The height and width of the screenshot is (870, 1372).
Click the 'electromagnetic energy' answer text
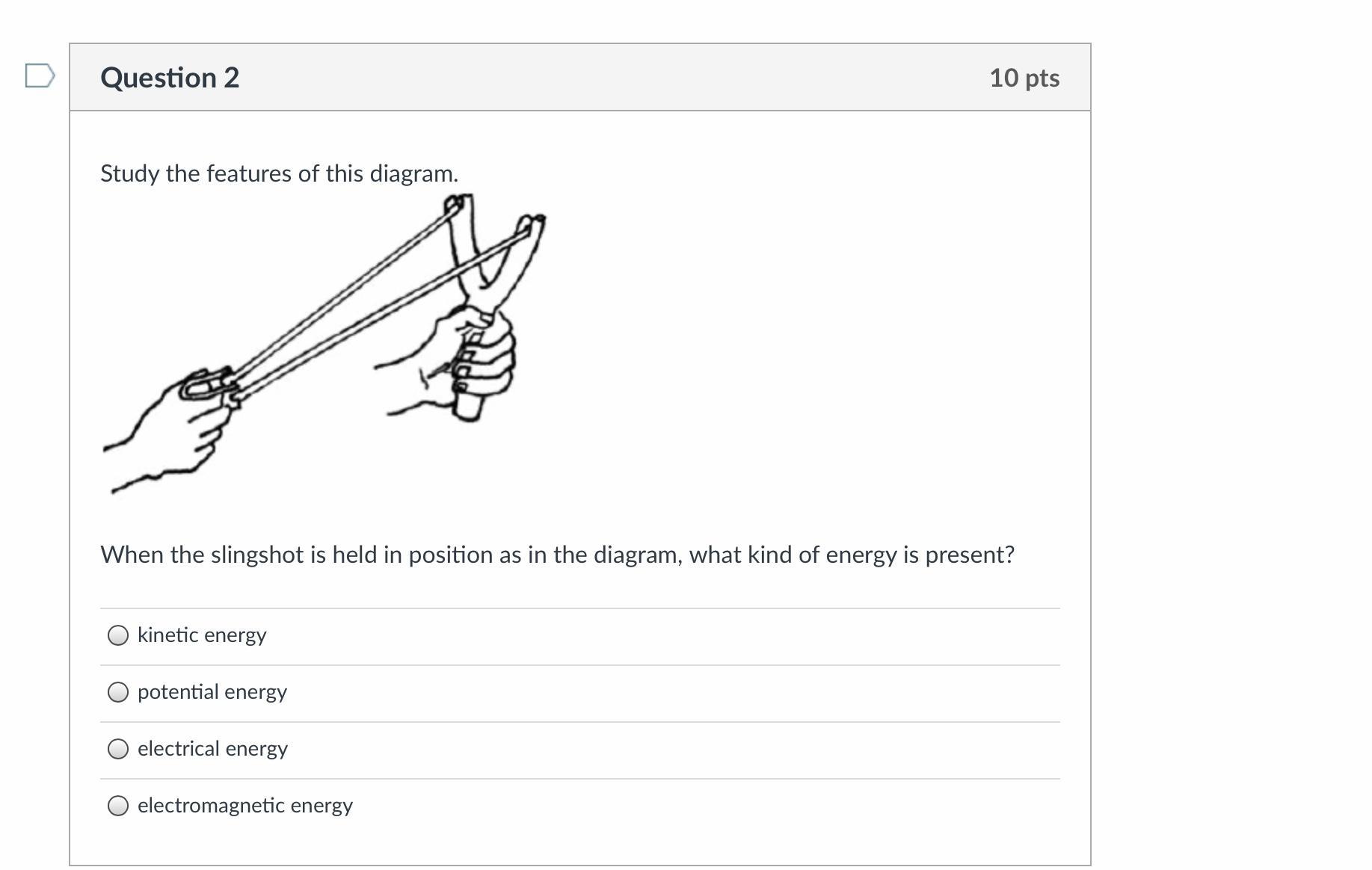pyautogui.click(x=245, y=806)
